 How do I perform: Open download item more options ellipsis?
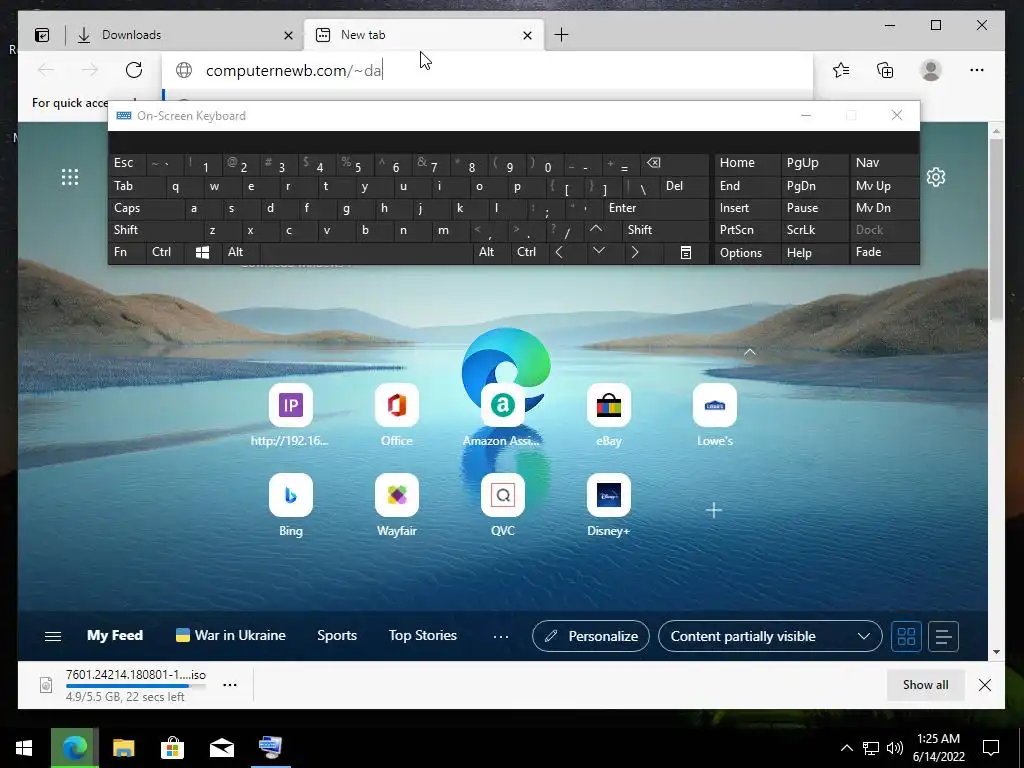click(x=230, y=685)
